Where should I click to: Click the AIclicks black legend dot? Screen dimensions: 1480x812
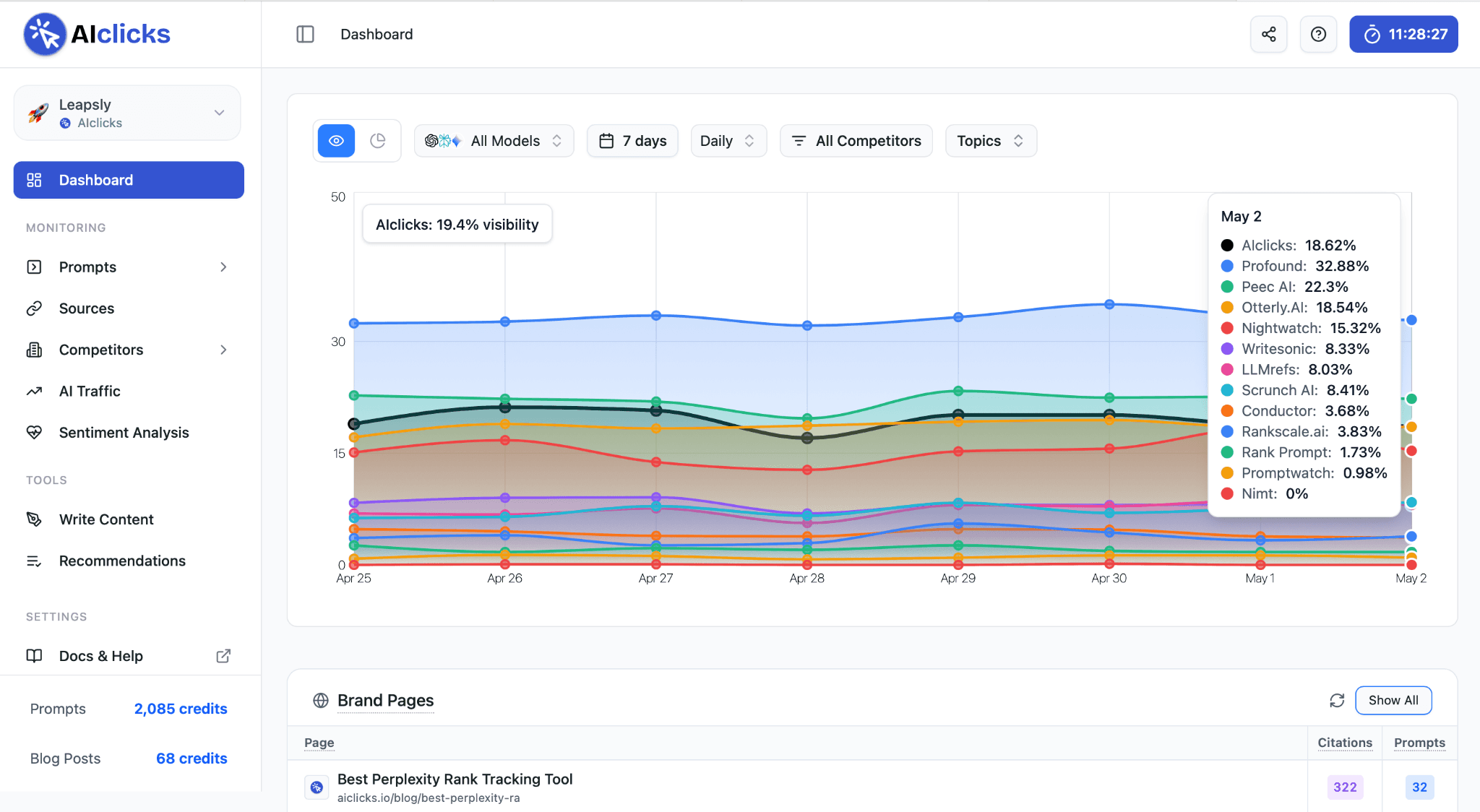click(1227, 246)
